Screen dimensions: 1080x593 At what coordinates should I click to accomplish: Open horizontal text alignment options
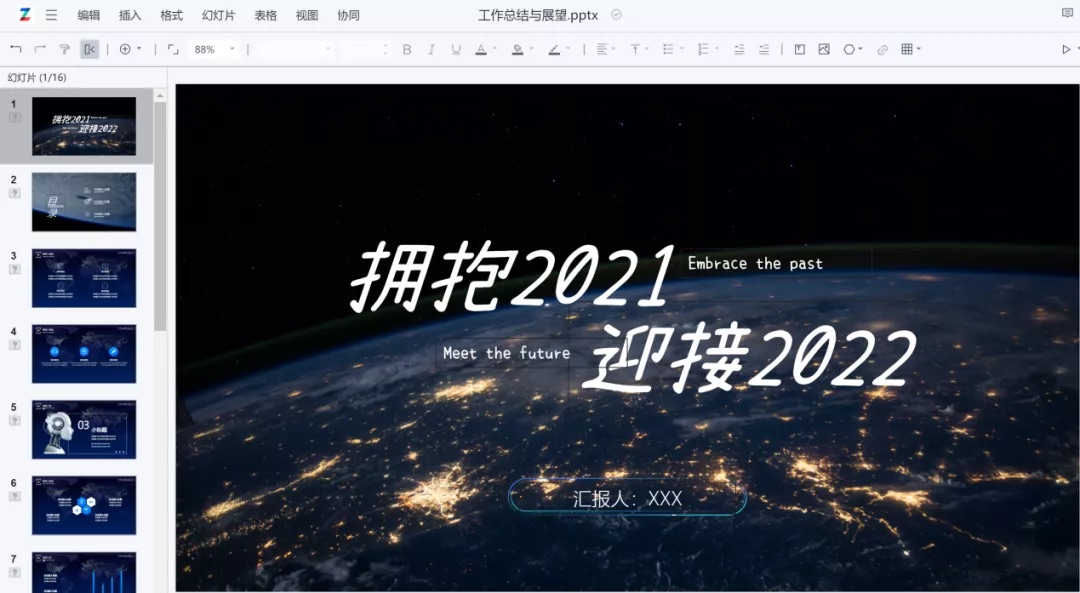pyautogui.click(x=604, y=49)
